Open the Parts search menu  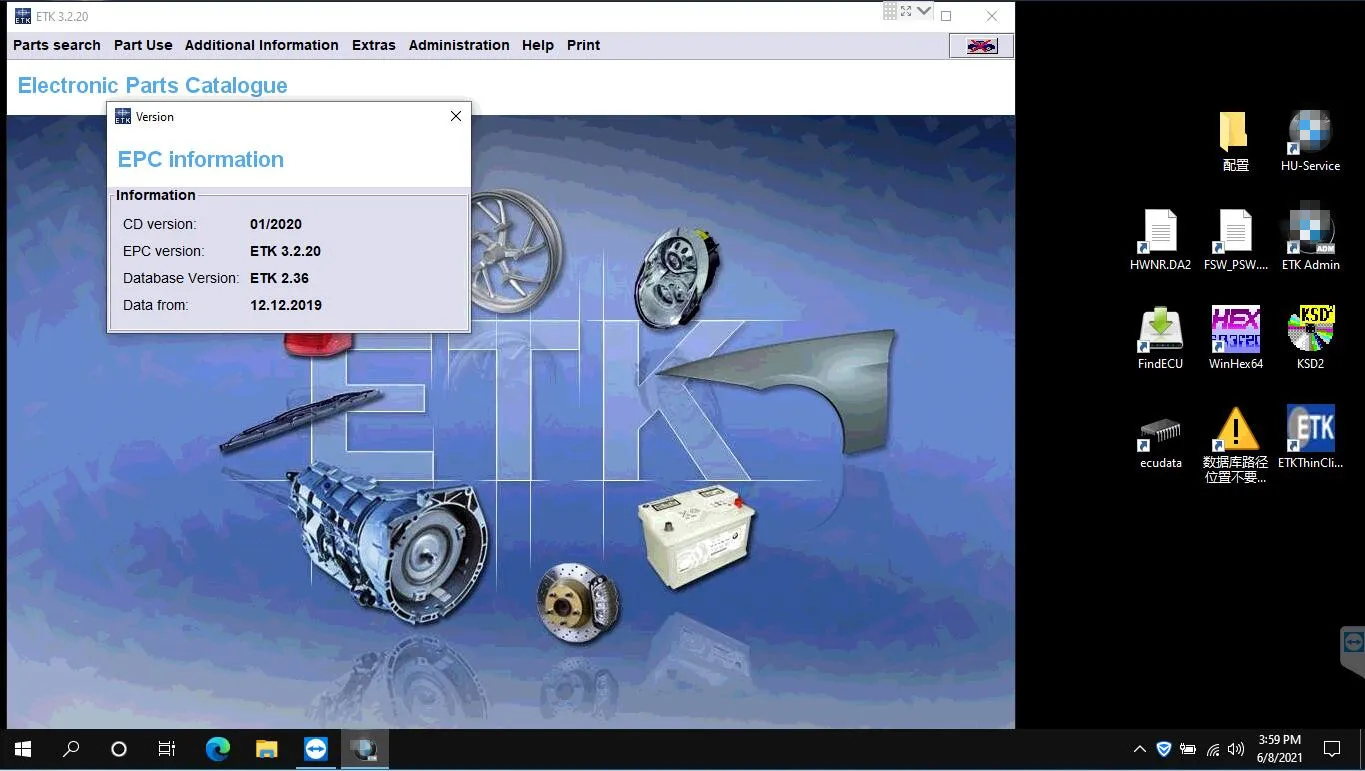pos(57,45)
